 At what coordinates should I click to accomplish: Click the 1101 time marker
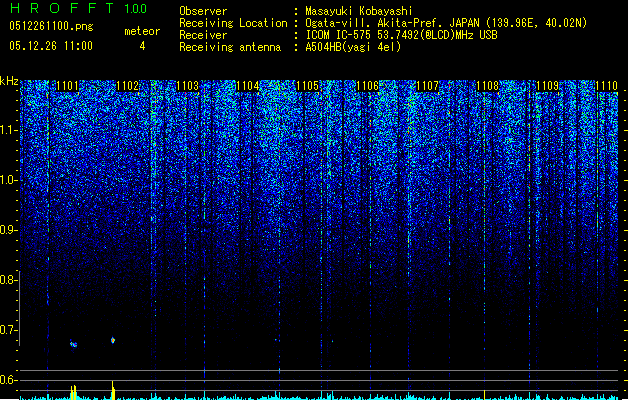point(67,86)
